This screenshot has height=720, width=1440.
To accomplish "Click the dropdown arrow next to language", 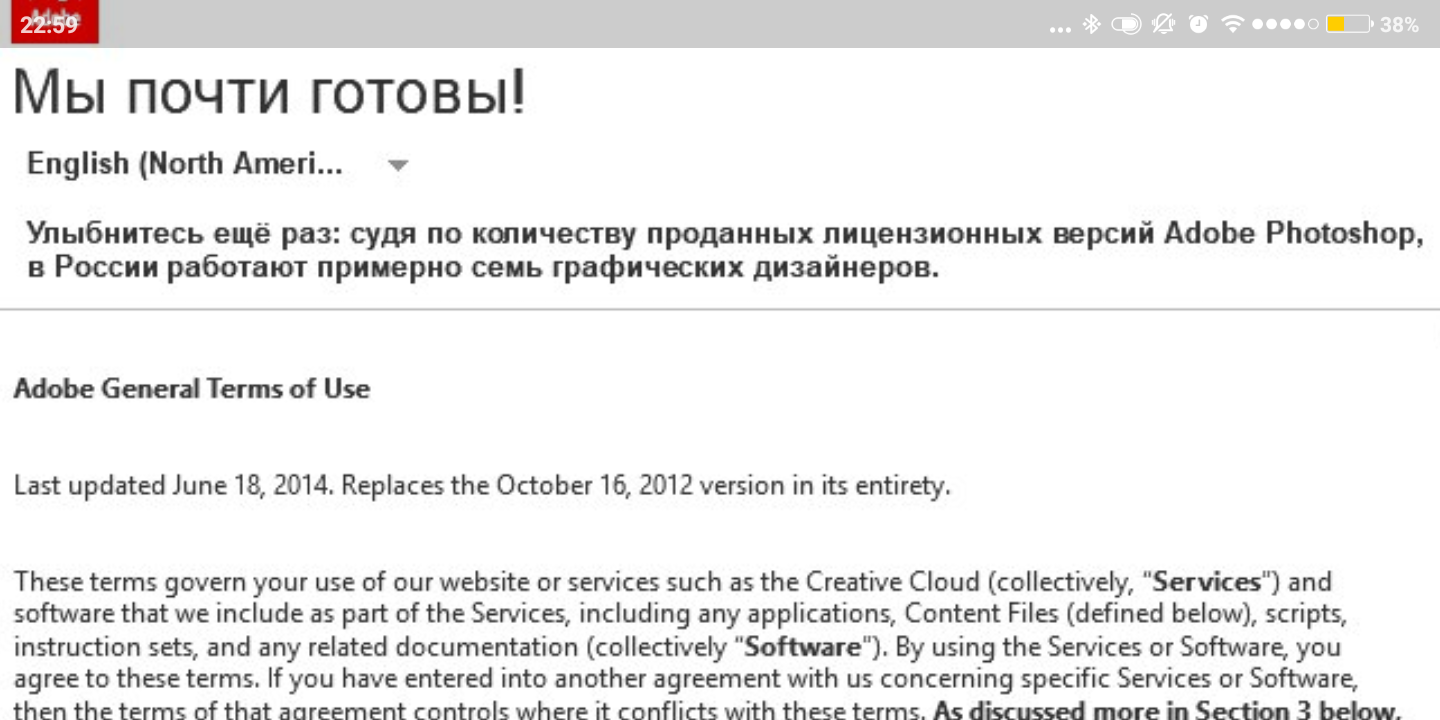I will [398, 165].
